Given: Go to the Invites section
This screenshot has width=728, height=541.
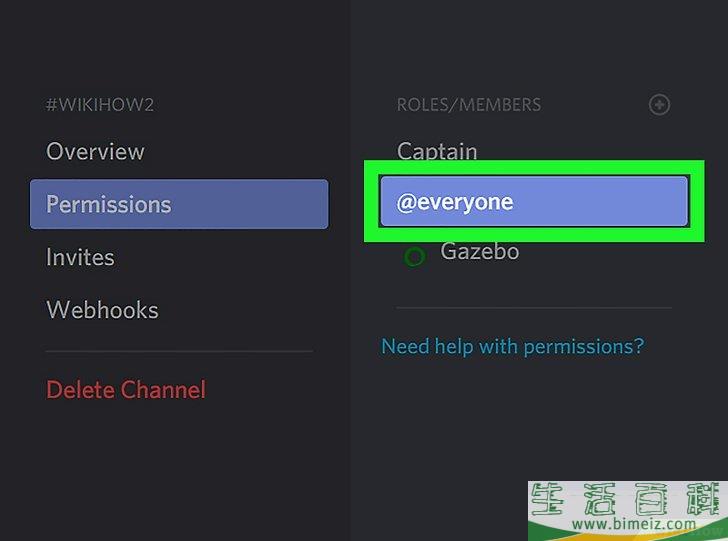Looking at the screenshot, I should (80, 257).
